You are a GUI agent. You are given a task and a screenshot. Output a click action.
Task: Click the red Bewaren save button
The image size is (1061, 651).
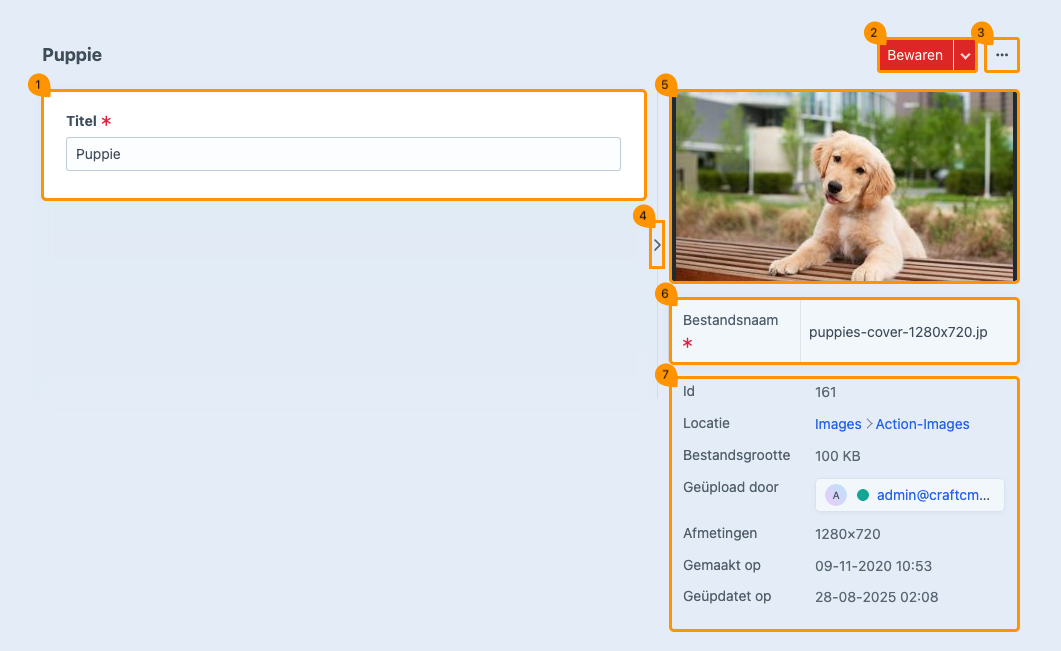[x=914, y=56]
